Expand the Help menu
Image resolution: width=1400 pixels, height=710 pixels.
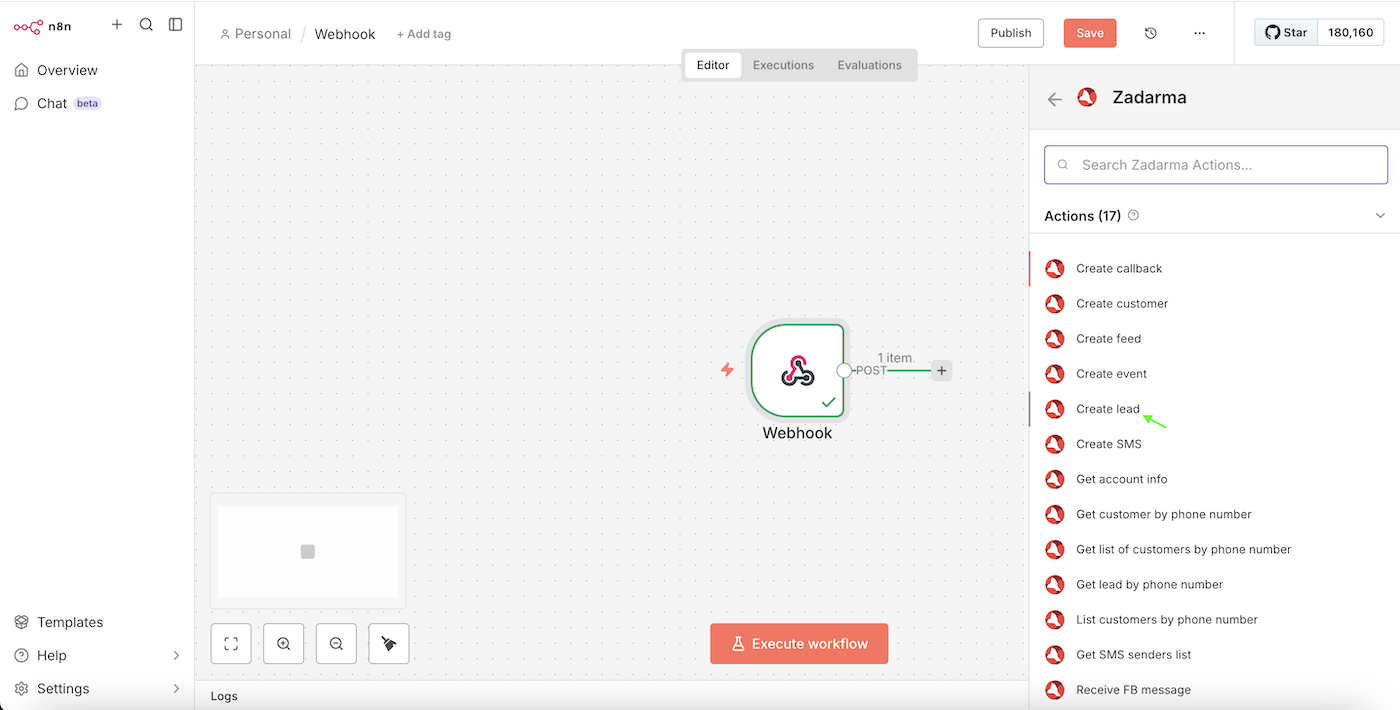(97, 655)
